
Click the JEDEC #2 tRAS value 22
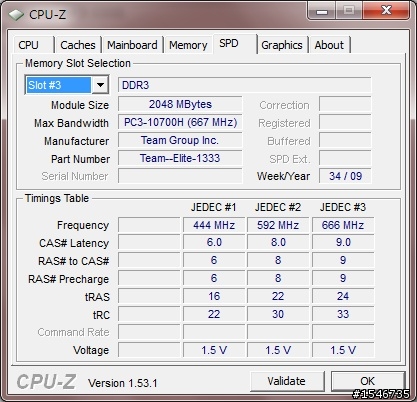click(x=278, y=296)
